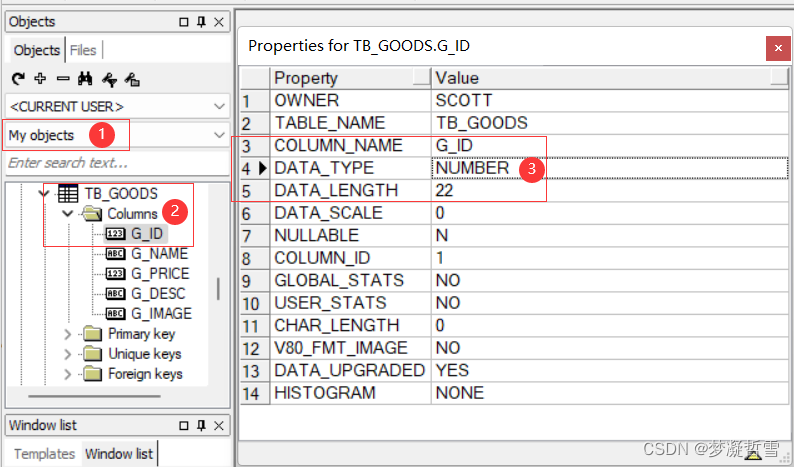Image resolution: width=794 pixels, height=467 pixels.
Task: Click the CHAR_LENGTH property cell
Action: point(350,325)
